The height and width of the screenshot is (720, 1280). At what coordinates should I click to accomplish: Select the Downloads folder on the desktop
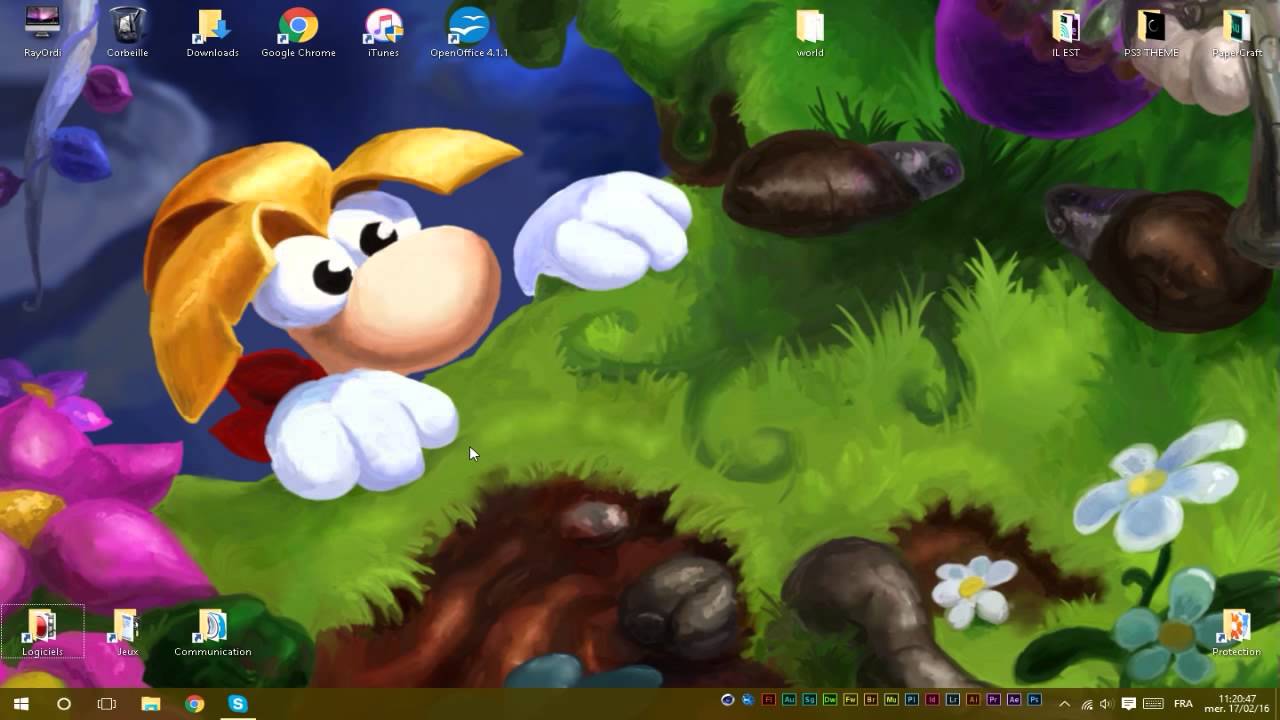212,31
